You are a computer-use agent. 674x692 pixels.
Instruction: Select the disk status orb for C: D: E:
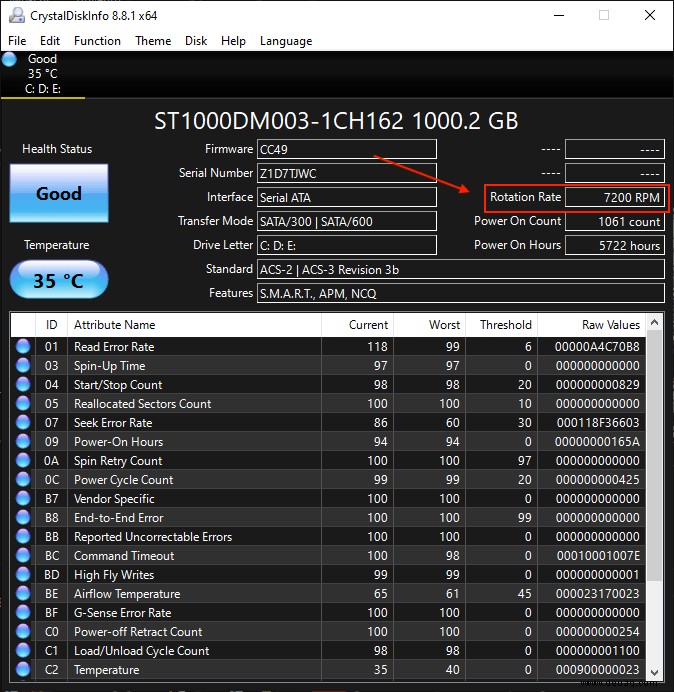(9, 59)
